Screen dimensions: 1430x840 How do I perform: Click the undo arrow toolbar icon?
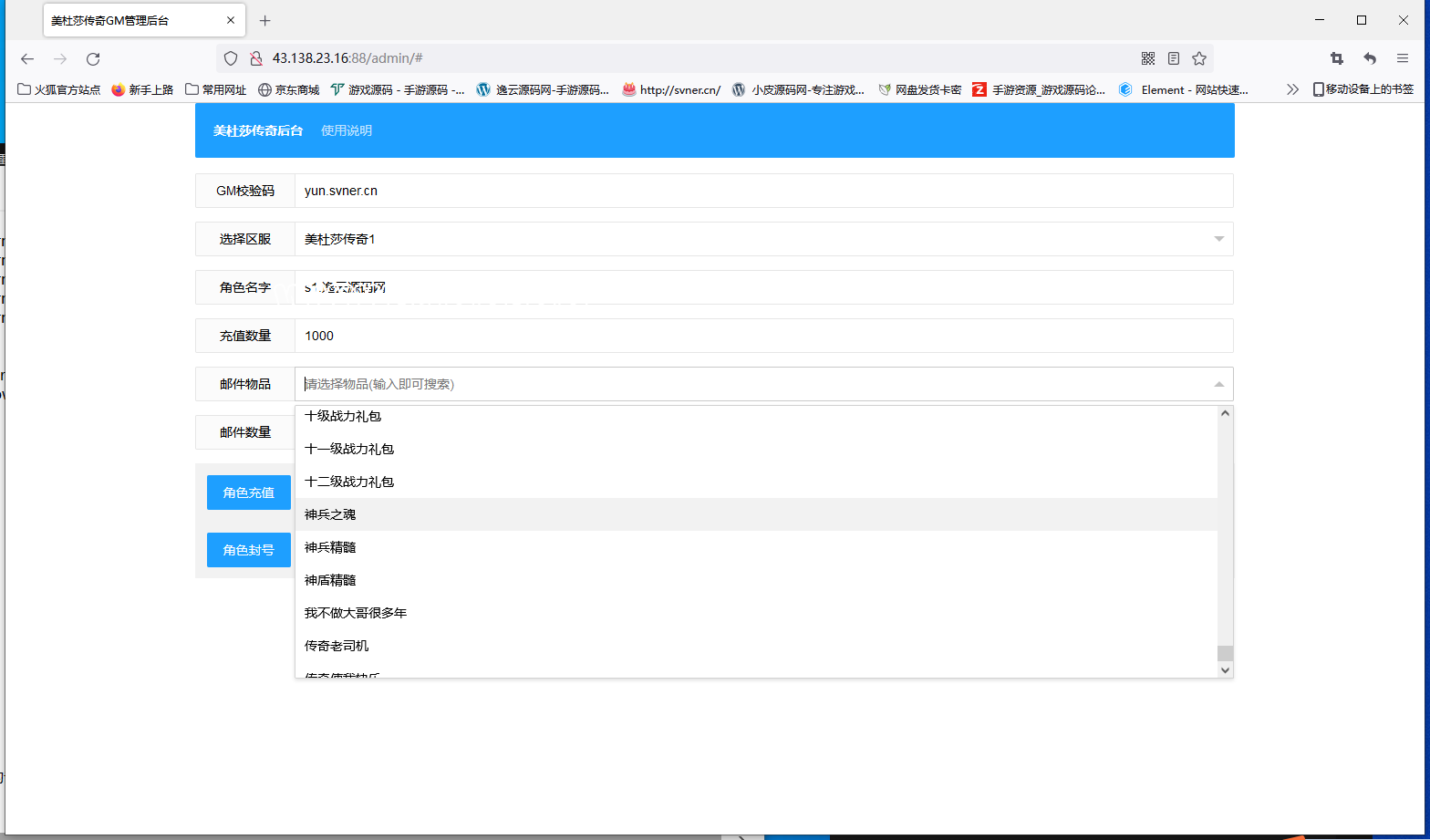tap(1370, 58)
